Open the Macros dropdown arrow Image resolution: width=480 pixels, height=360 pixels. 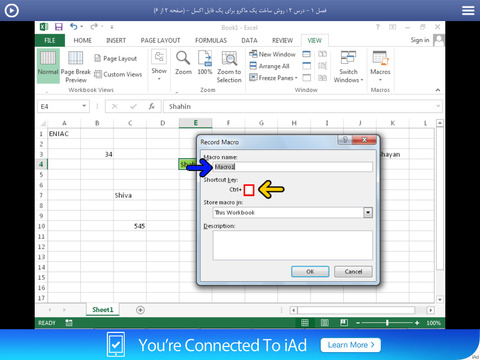click(380, 80)
